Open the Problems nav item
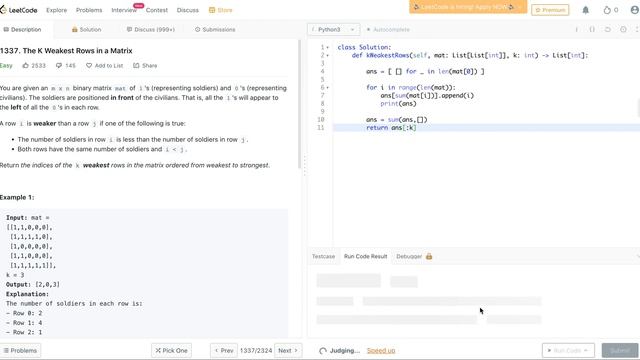The height and width of the screenshot is (360, 640). click(89, 10)
